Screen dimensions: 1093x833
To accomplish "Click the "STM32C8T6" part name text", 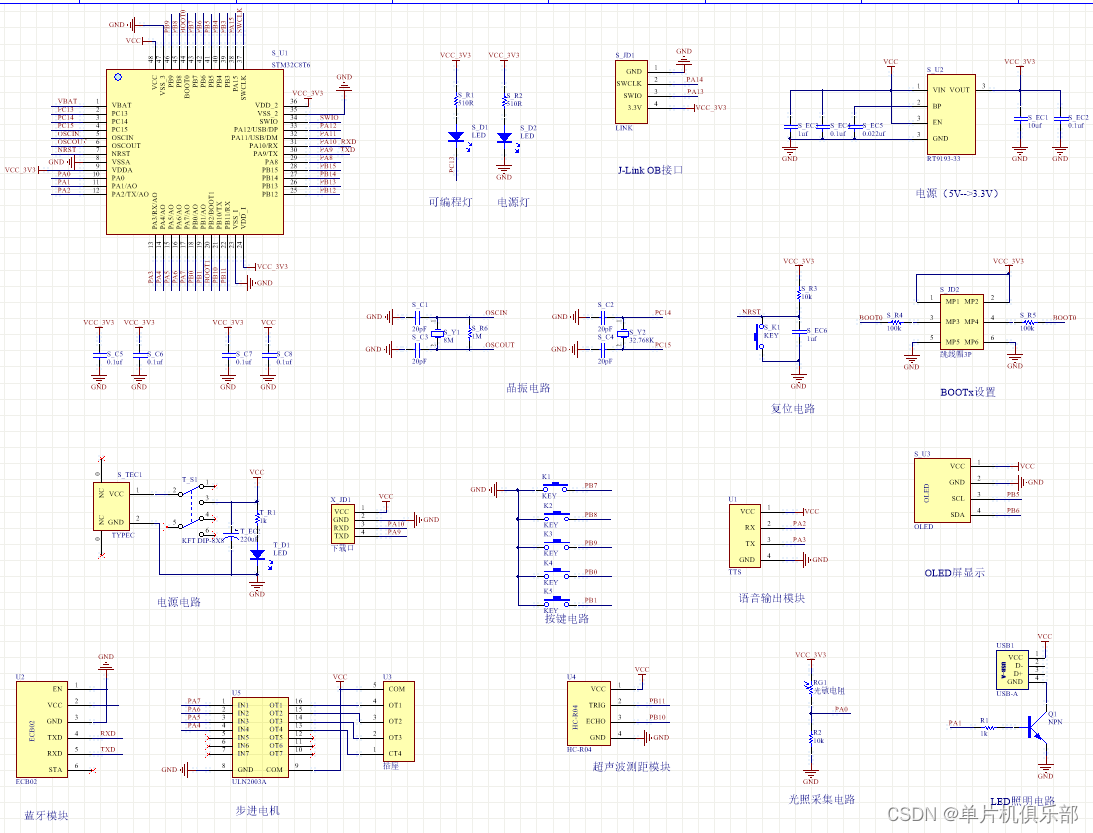I will click(291, 65).
